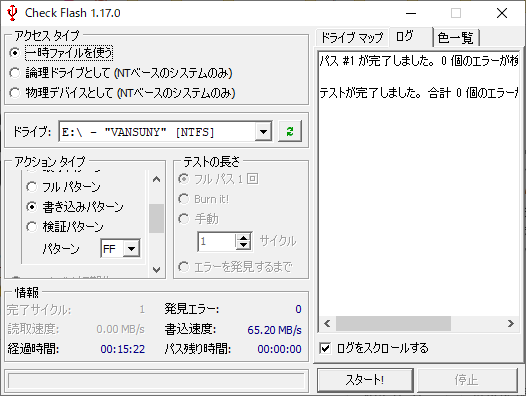
Task: Choose フル パターン action type
Action: click(x=32, y=187)
